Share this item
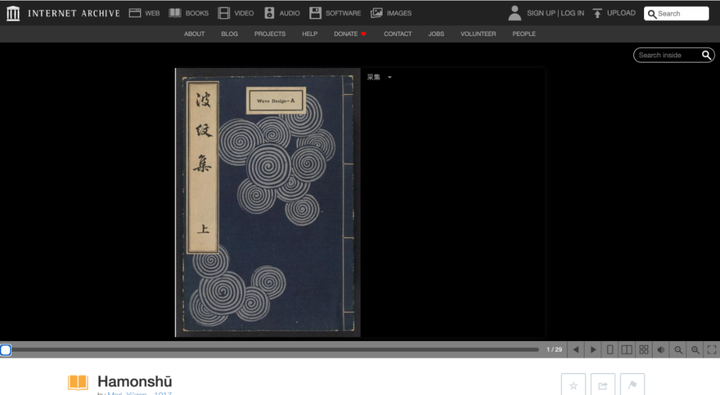Screen dimensions: 720x395 click(602, 385)
